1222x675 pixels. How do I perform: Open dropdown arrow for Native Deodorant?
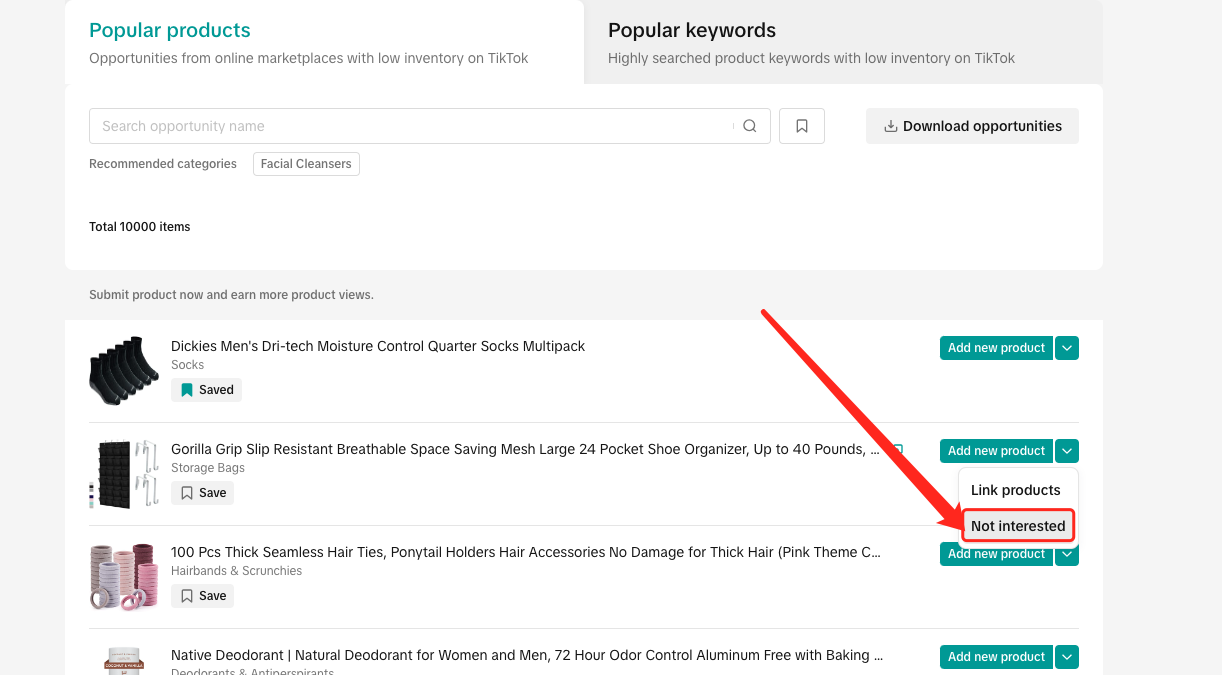(1067, 657)
